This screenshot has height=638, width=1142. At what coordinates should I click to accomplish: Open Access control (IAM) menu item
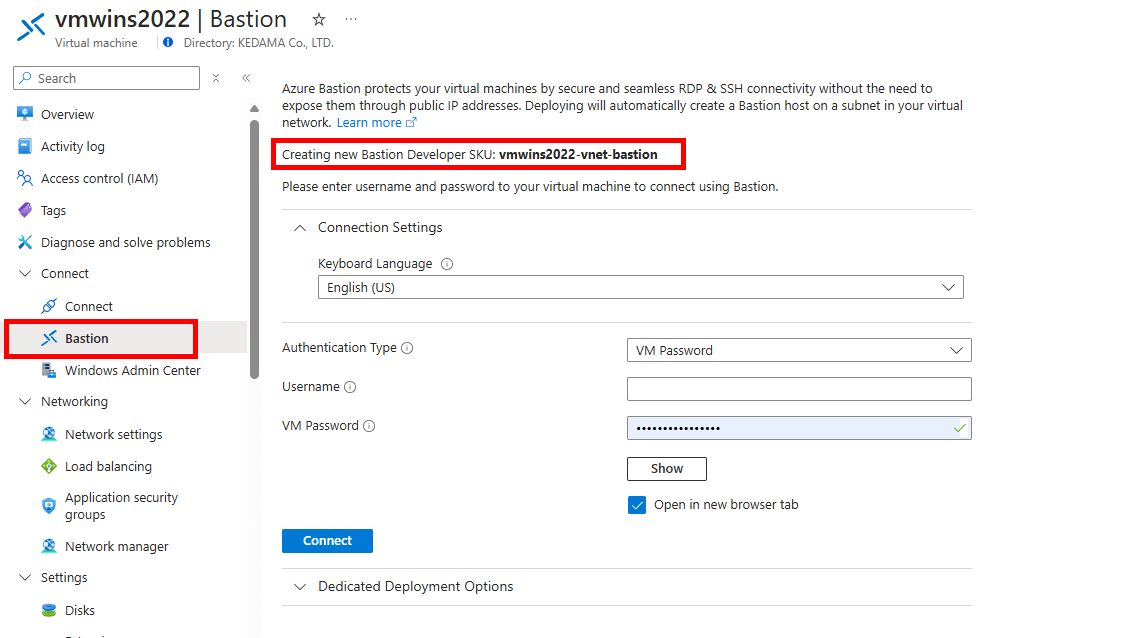[x=99, y=178]
